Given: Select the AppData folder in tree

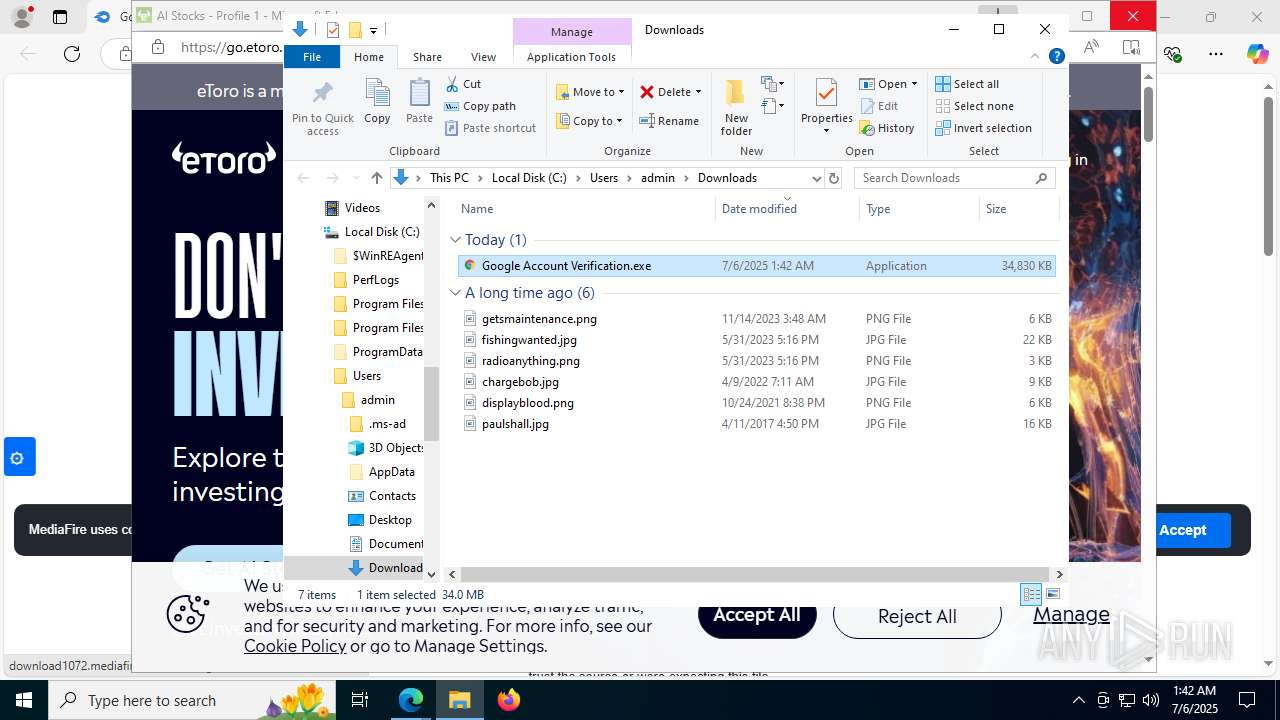Looking at the screenshot, I should (391, 472).
